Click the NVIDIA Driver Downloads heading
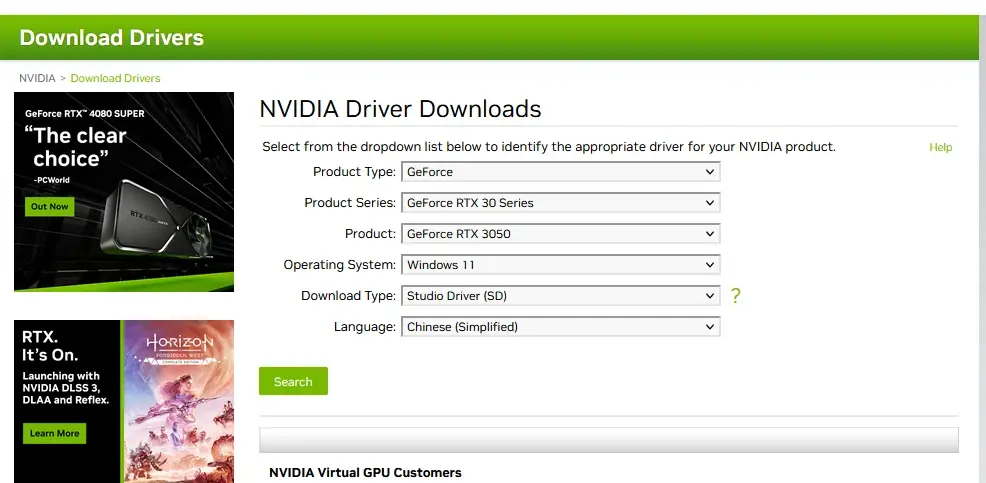 (400, 109)
